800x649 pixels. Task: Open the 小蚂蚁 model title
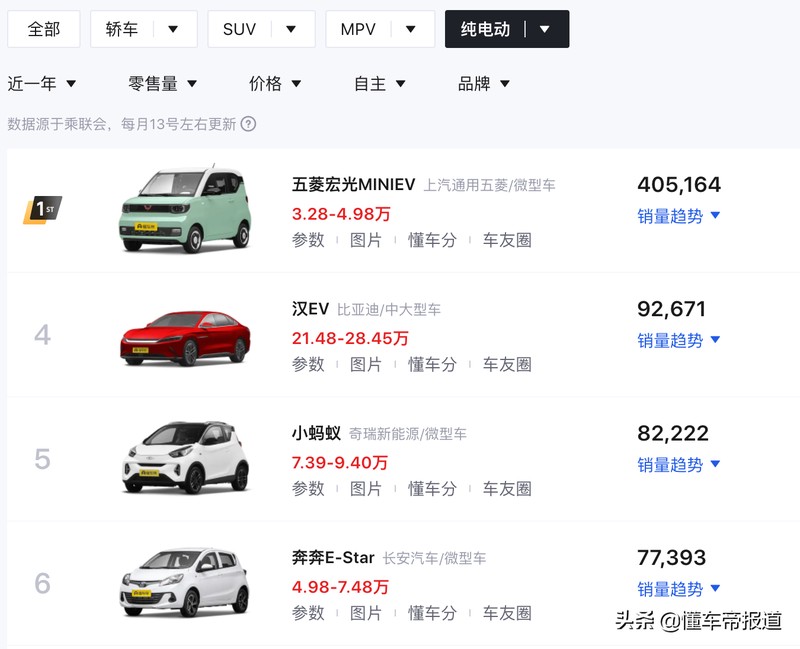pos(316,433)
